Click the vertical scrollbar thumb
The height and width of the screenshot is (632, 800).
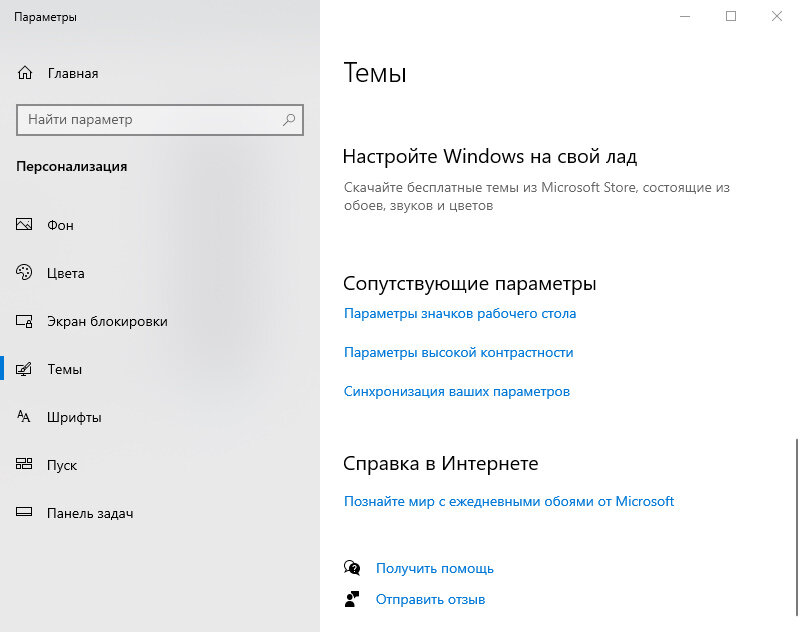(796, 527)
